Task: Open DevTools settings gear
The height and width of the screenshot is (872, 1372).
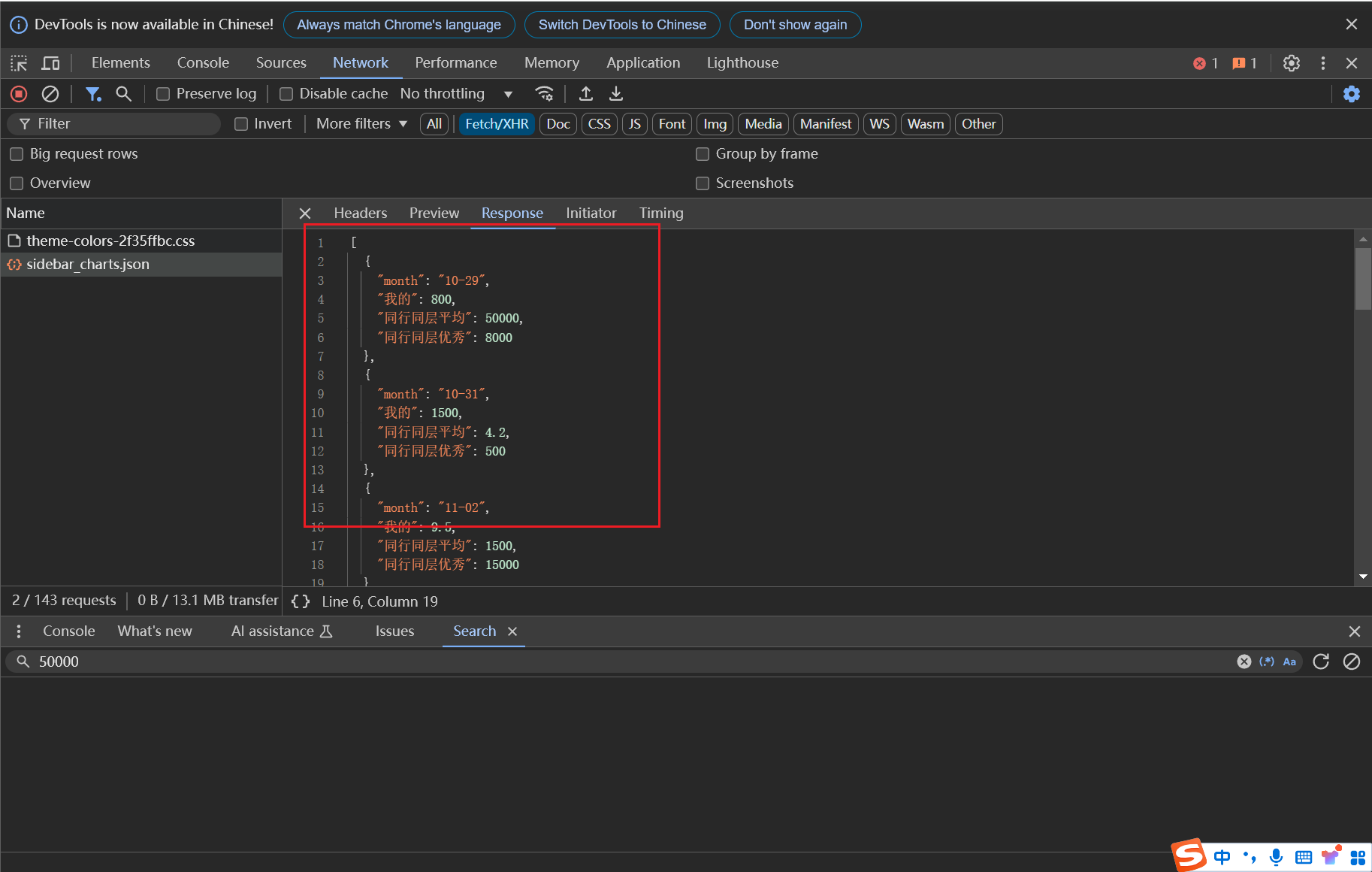Action: click(1291, 63)
